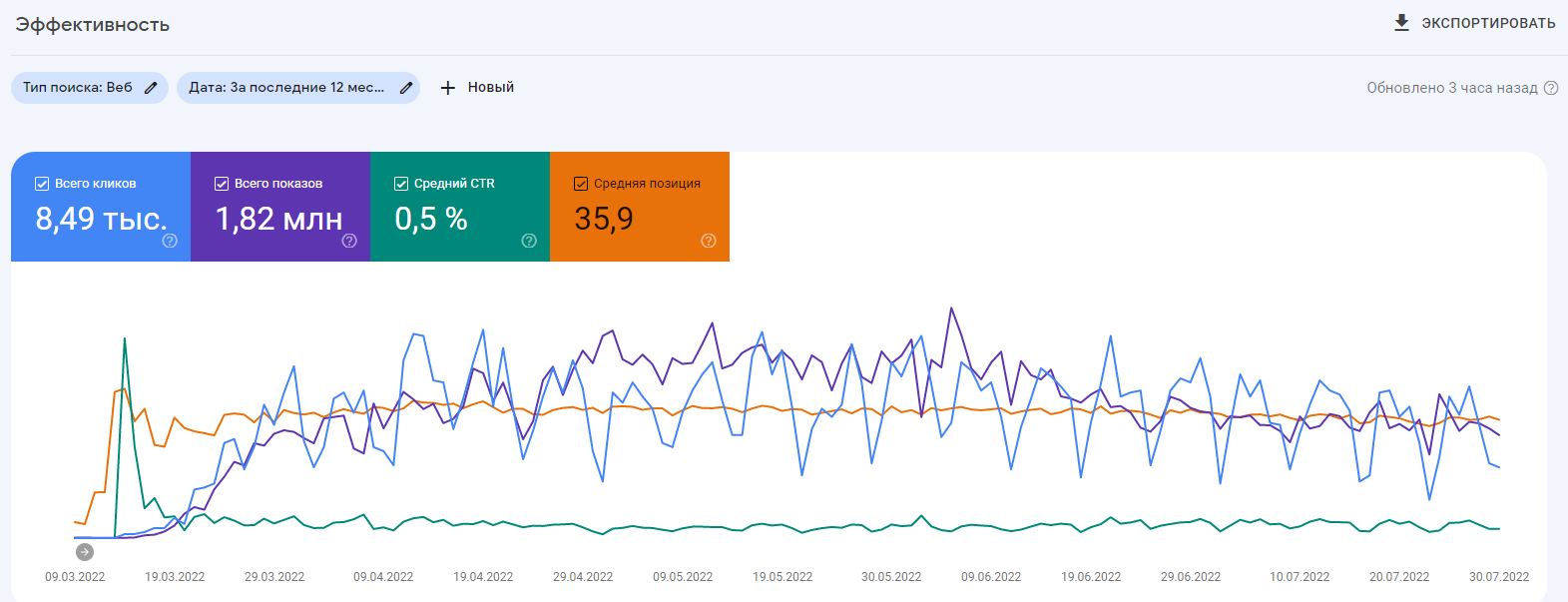Open the Дата: За последние 12 мес filter

pos(286,88)
